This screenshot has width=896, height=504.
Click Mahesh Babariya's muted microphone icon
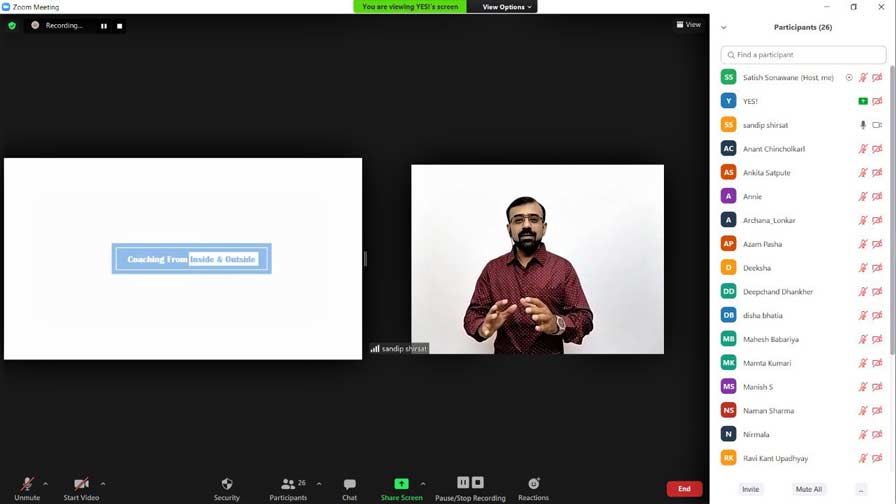coord(863,339)
